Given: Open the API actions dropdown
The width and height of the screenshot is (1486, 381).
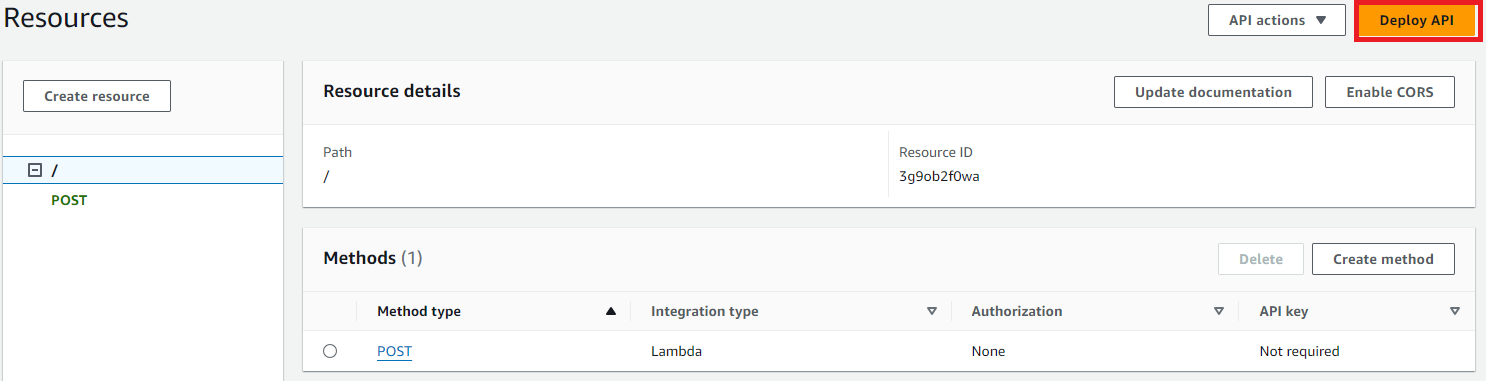Looking at the screenshot, I should (x=1277, y=21).
